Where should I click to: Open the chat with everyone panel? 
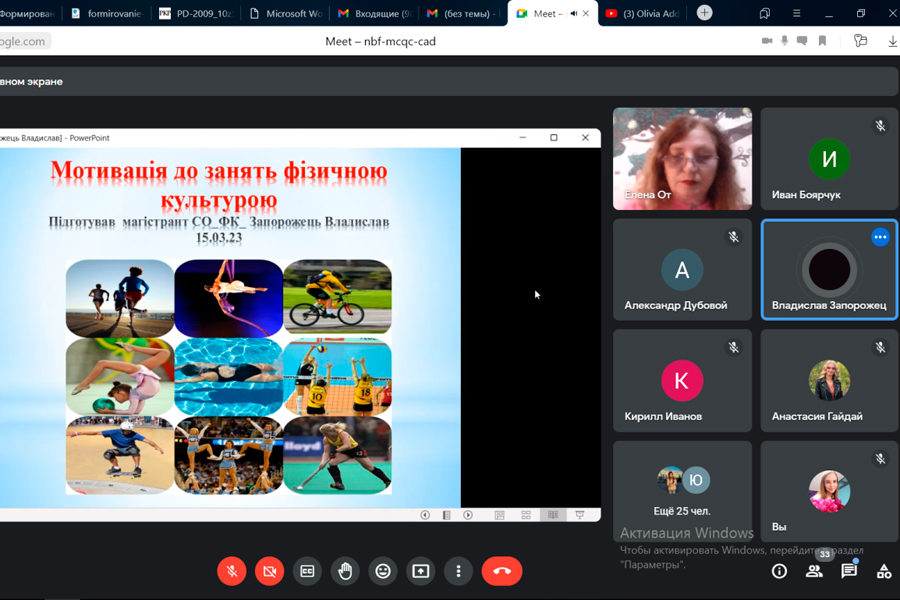pos(849,571)
